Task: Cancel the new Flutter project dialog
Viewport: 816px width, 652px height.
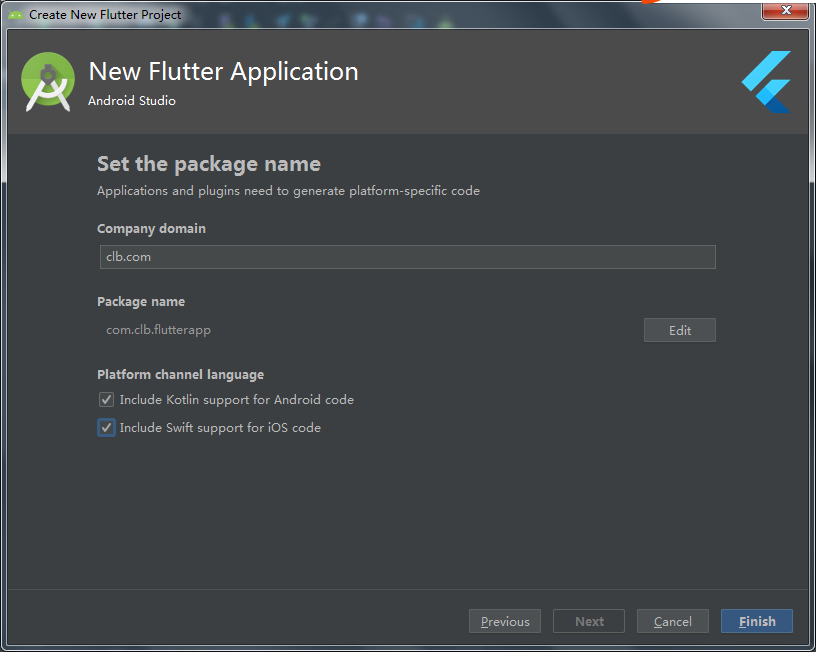Action: tap(672, 621)
